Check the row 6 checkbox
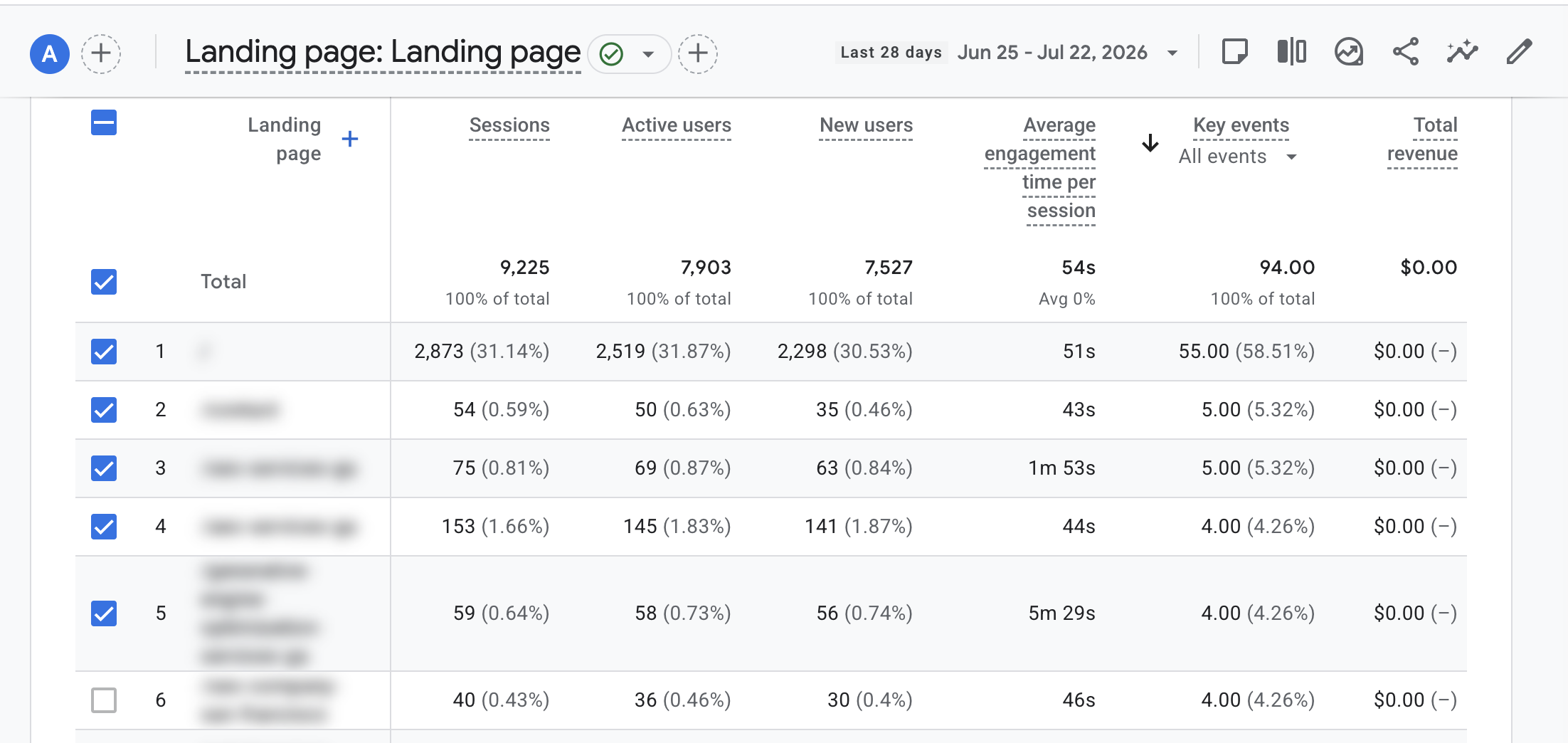 click(x=104, y=700)
